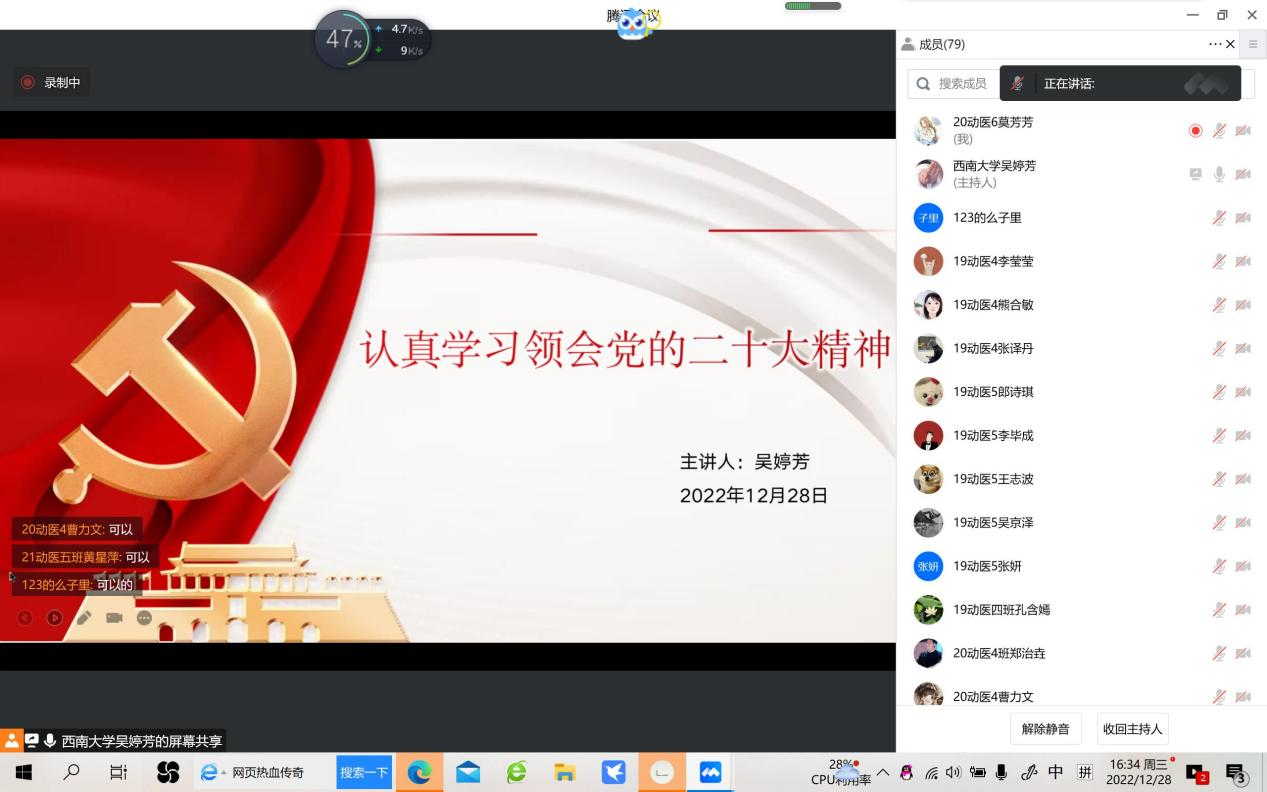Select member 19动医5王志波 in list
The width and height of the screenshot is (1267, 792).
tap(993, 479)
